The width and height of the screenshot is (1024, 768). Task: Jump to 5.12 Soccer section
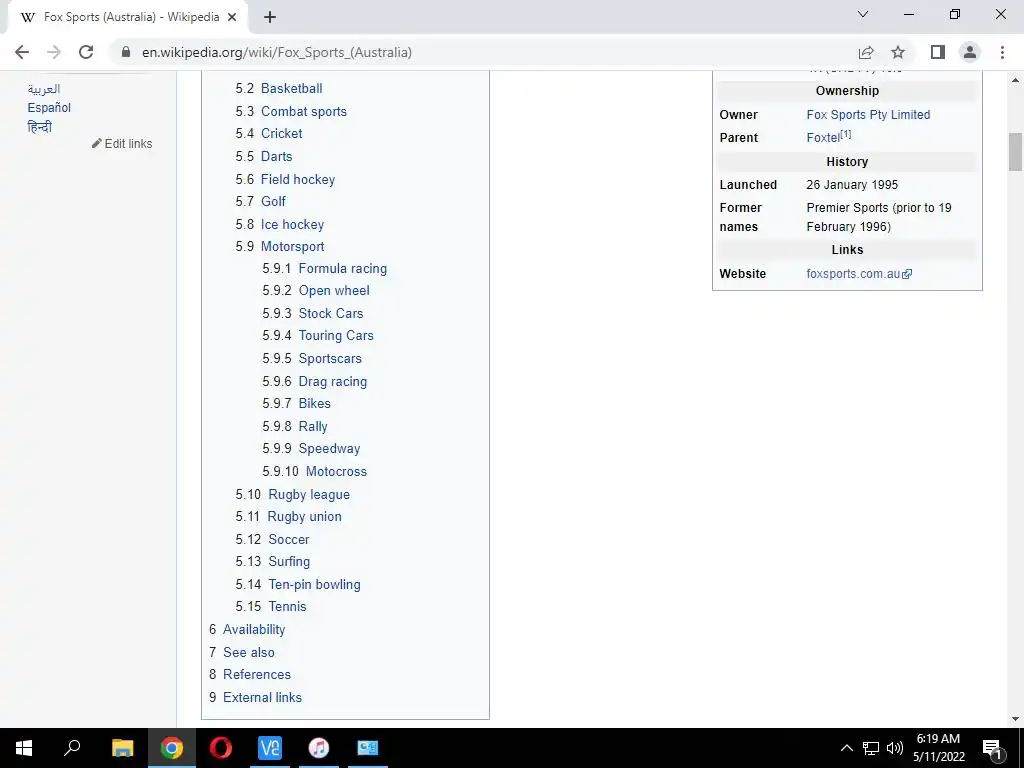click(x=289, y=539)
